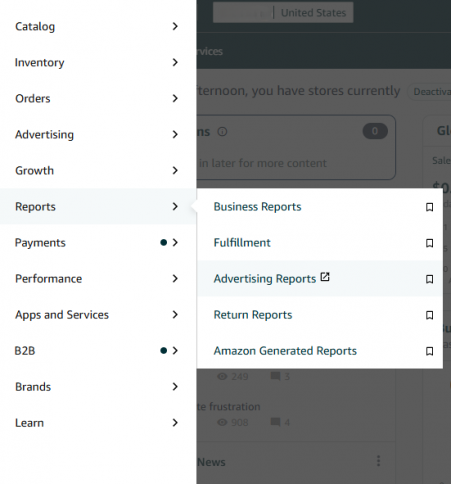This screenshot has height=484, width=451.
Task: Open the News section three-dot menu
Action: pos(378,461)
